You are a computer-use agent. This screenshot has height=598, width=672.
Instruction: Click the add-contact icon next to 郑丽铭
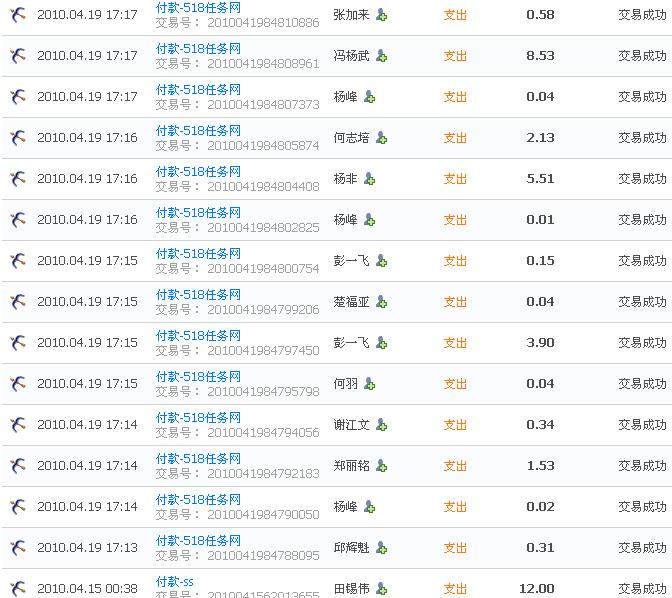(x=381, y=466)
